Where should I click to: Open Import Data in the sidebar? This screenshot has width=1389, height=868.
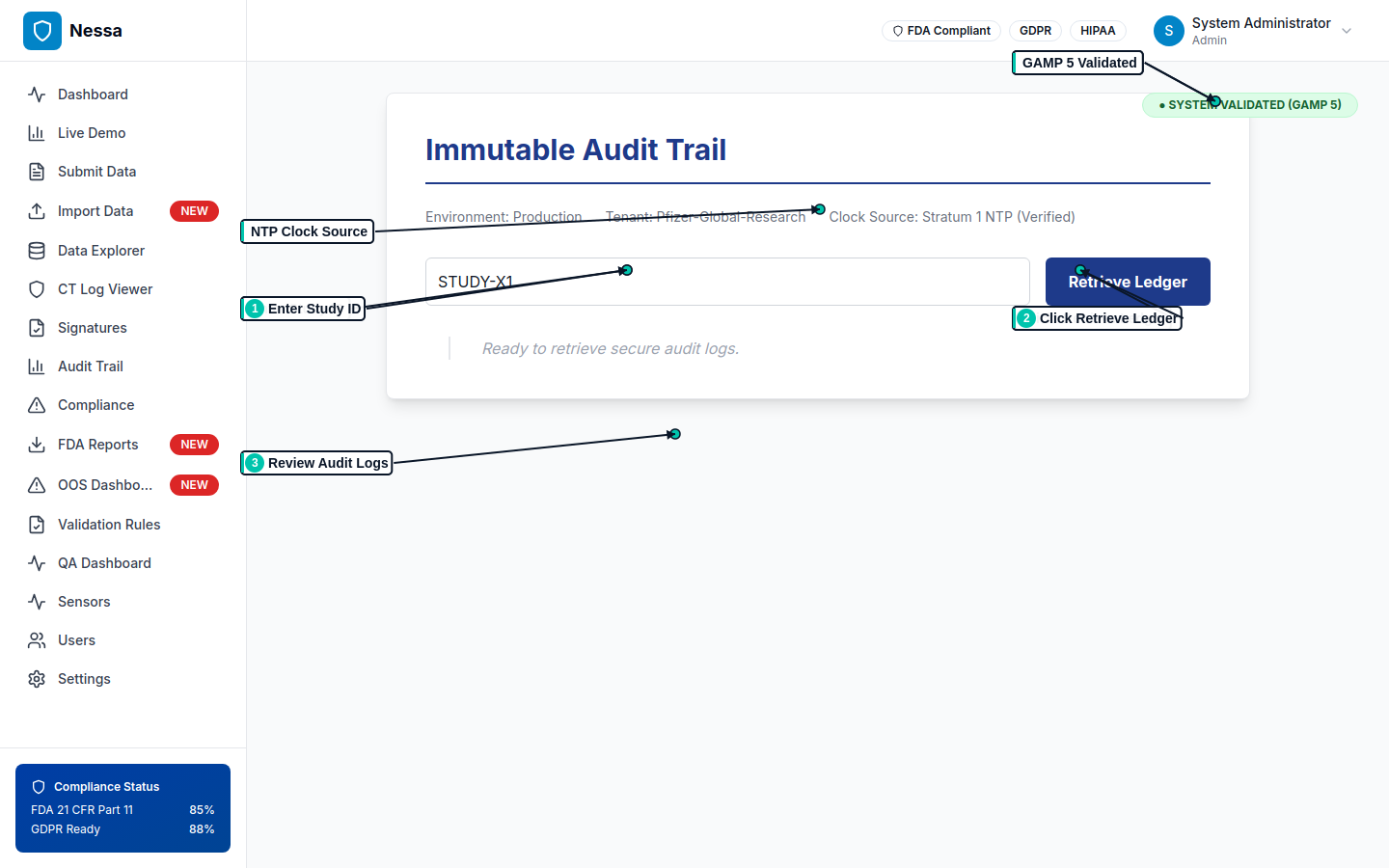[95, 211]
